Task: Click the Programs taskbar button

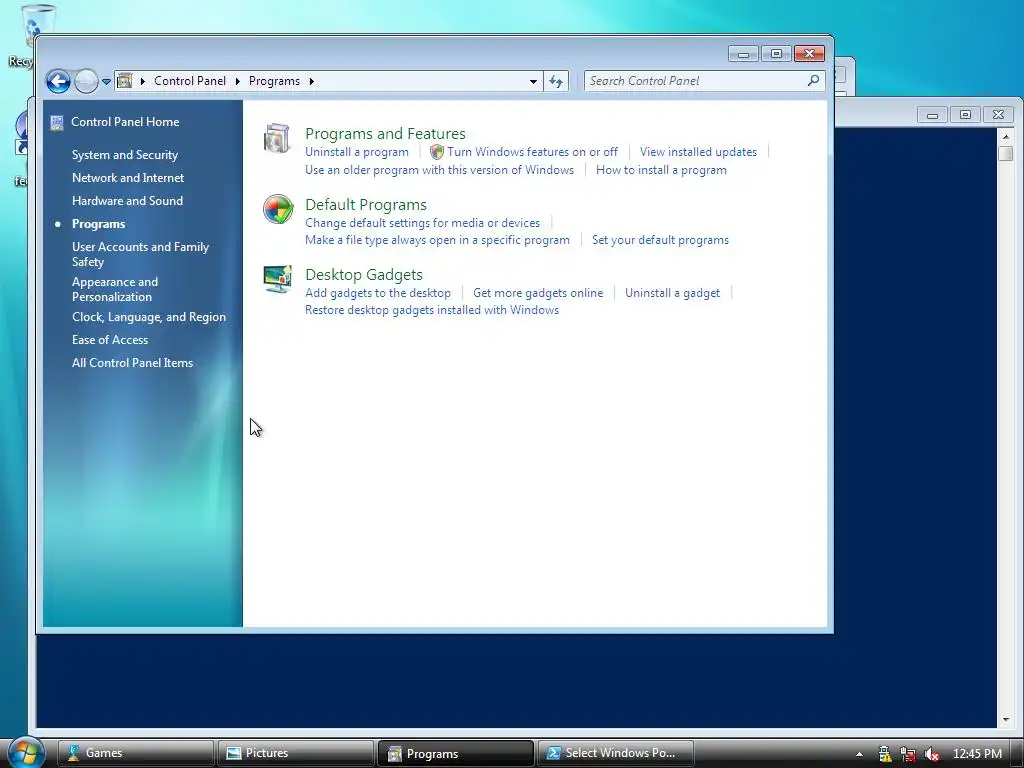Action: click(x=456, y=753)
